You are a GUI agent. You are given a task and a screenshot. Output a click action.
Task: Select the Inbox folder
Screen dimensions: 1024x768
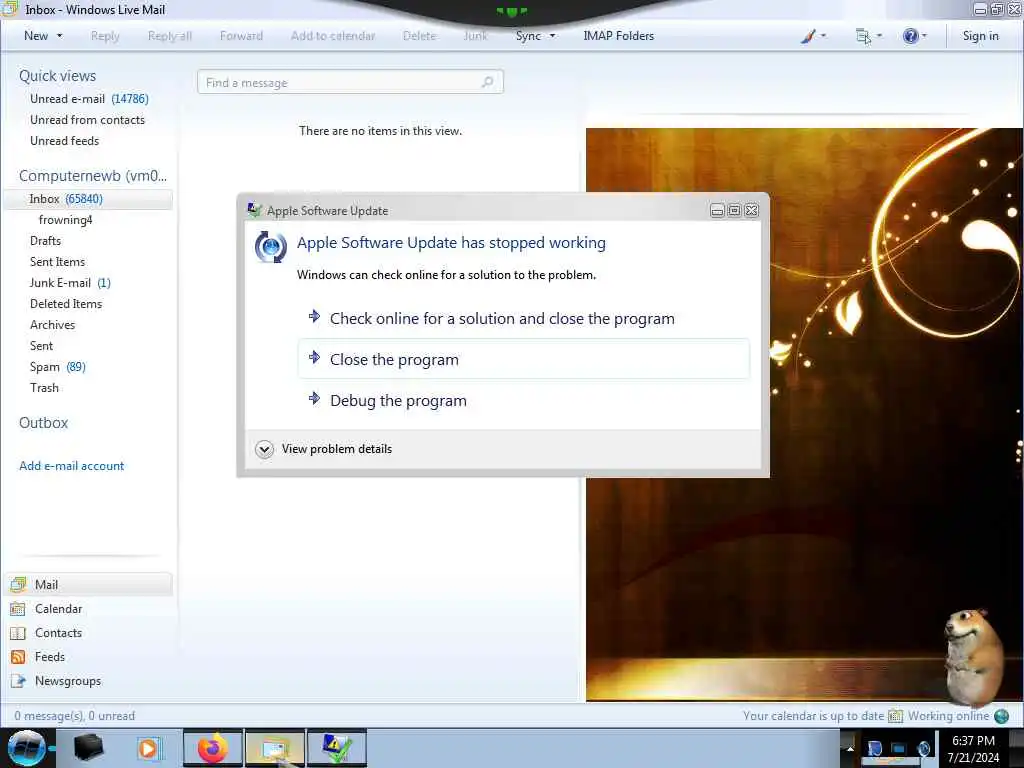tap(88, 199)
